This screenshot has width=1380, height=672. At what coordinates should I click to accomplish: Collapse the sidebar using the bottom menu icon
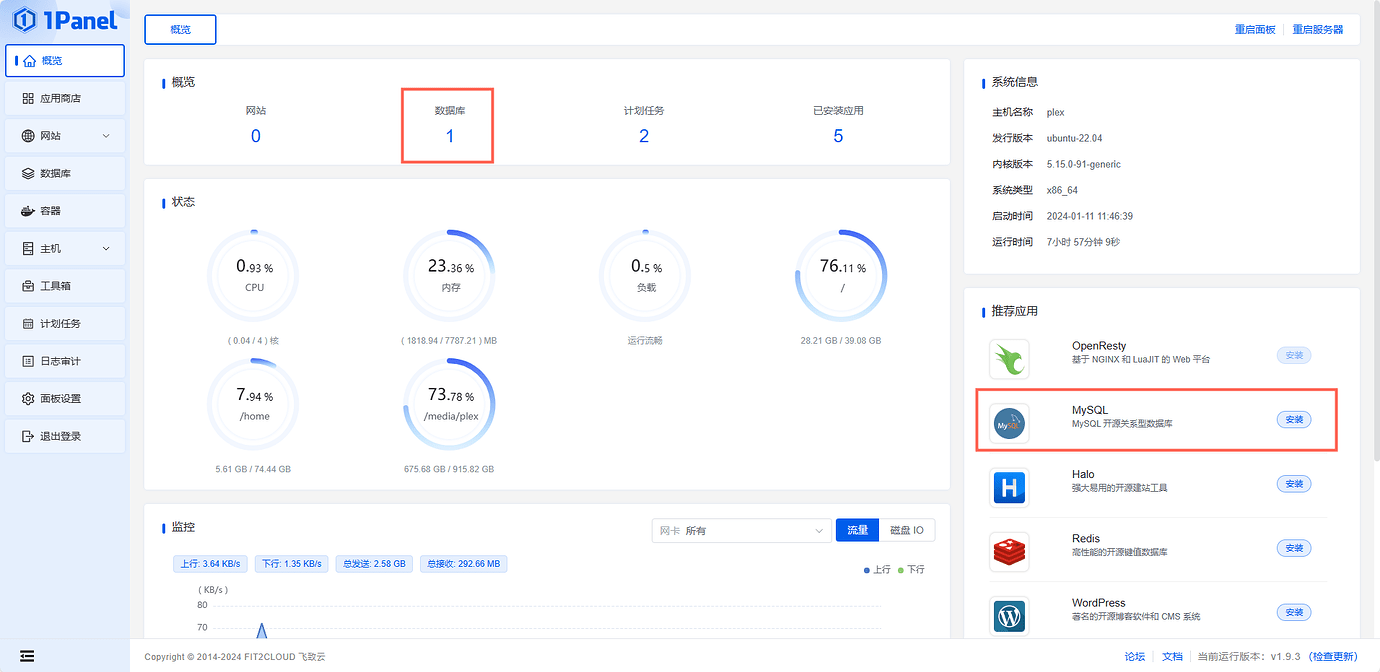(x=27, y=656)
